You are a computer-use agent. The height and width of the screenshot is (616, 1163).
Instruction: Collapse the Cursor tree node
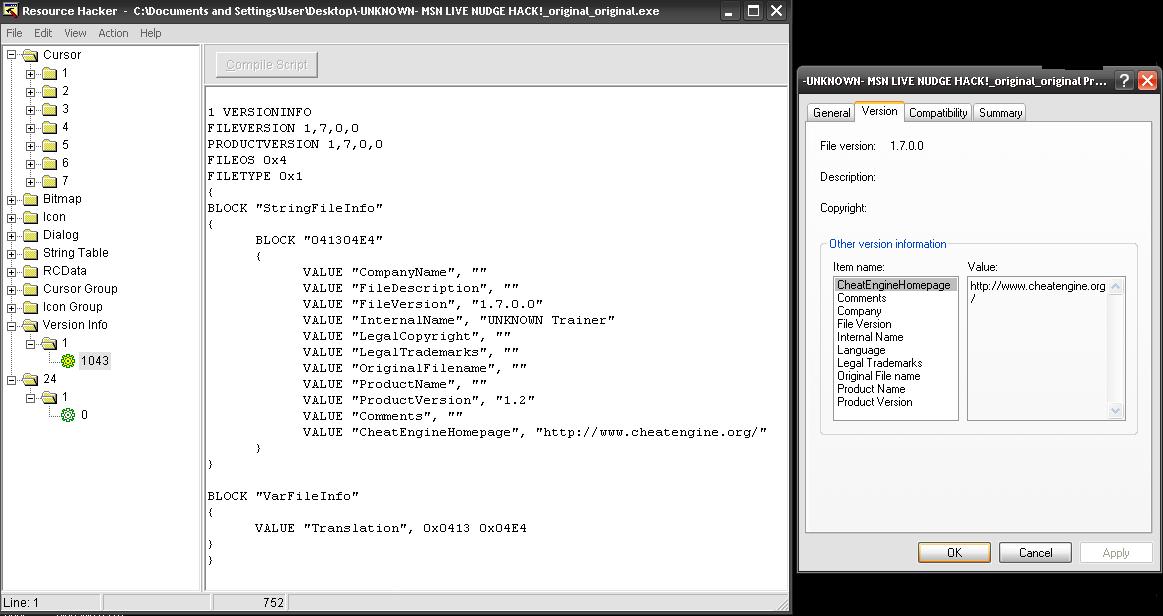point(12,55)
